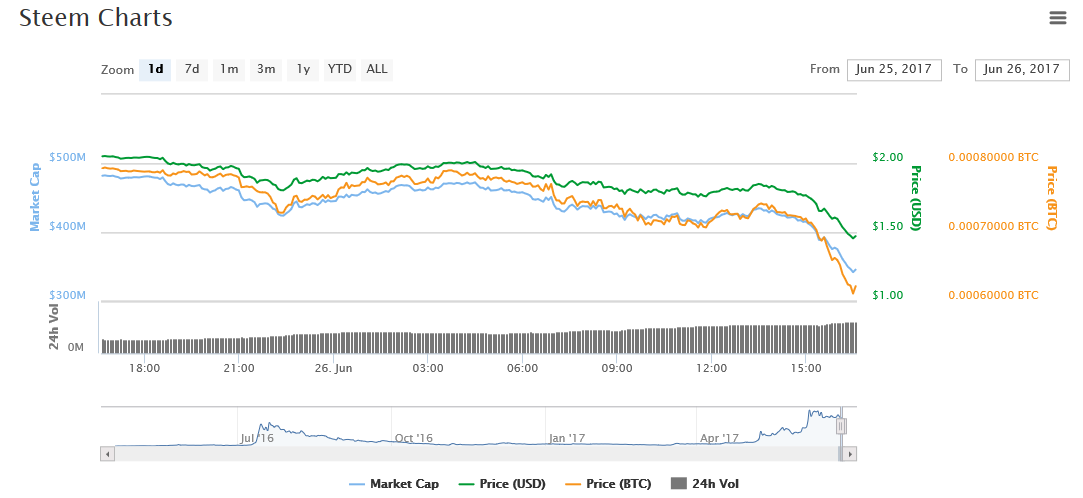Click Jan '17 in navigator timeline
Screen dimensions: 1083x498
tap(567, 438)
